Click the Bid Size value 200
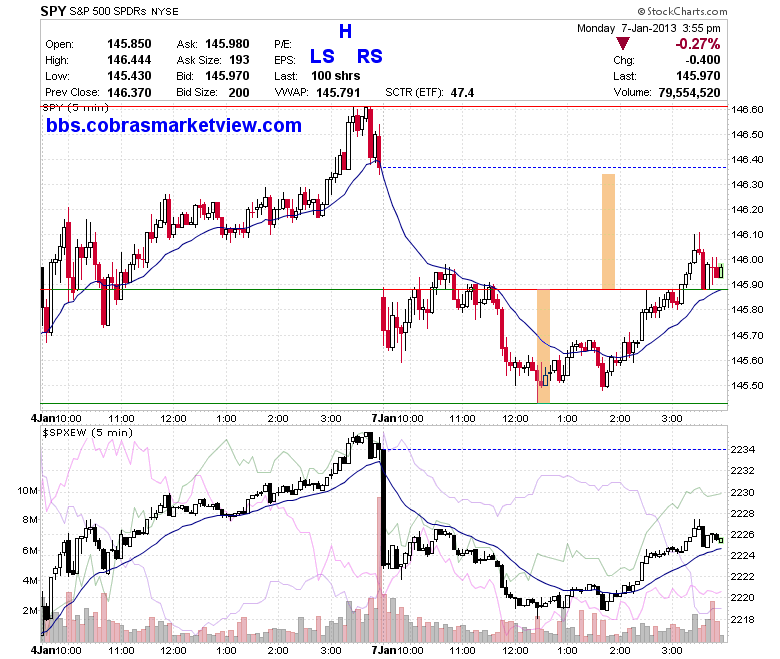 pos(239,93)
